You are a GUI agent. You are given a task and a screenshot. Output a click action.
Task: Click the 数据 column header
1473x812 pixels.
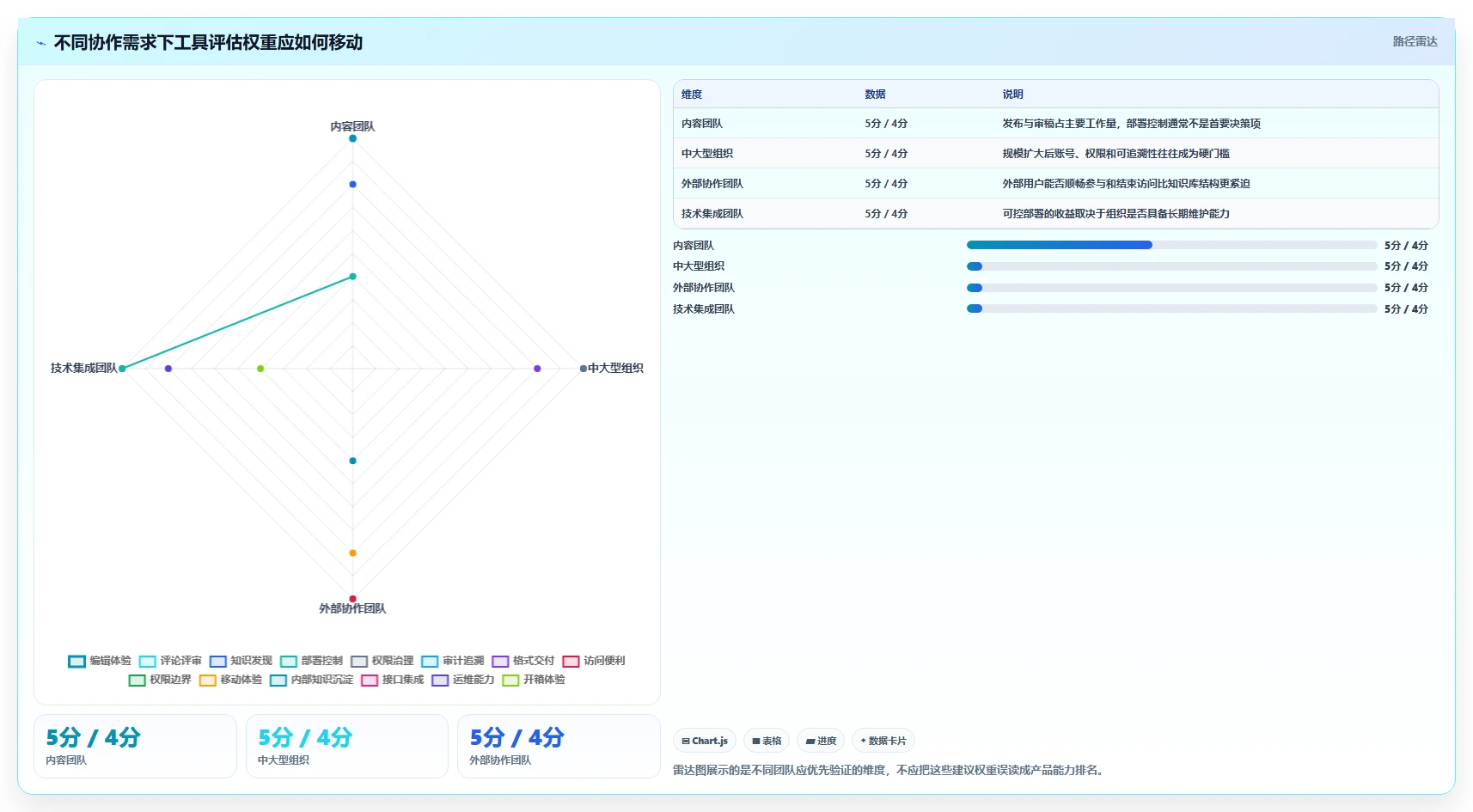[875, 95]
